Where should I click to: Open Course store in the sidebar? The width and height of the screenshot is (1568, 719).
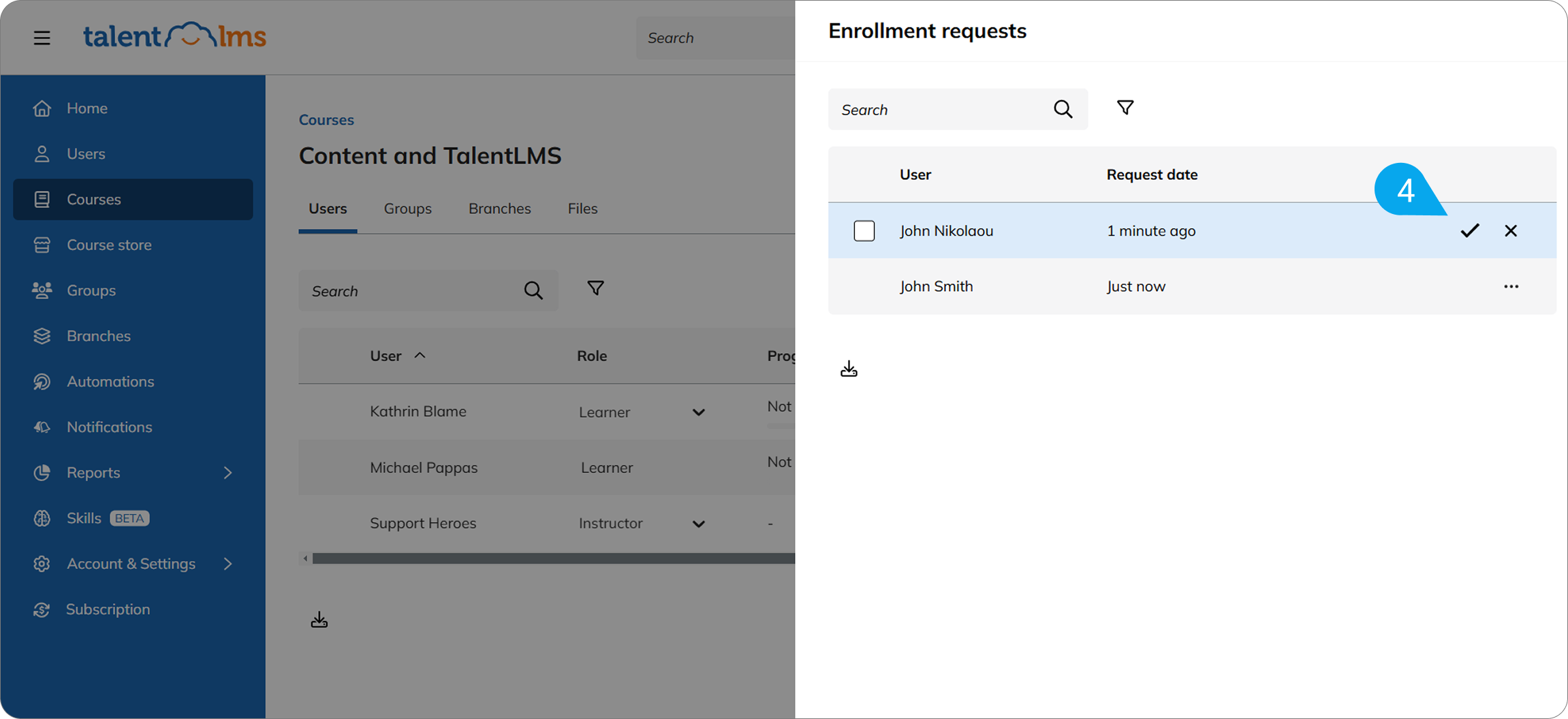133,245
